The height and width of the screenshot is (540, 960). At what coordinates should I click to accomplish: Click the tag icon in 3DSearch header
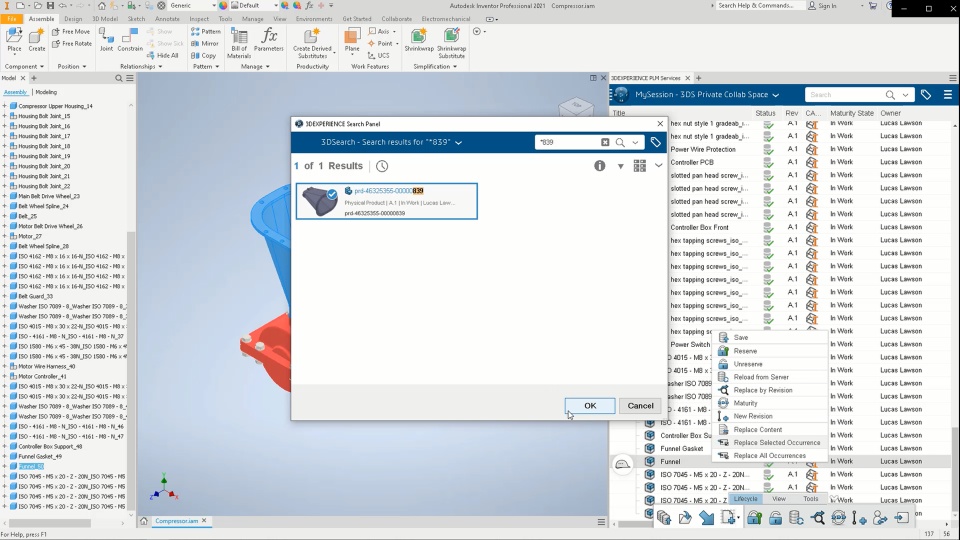656,142
